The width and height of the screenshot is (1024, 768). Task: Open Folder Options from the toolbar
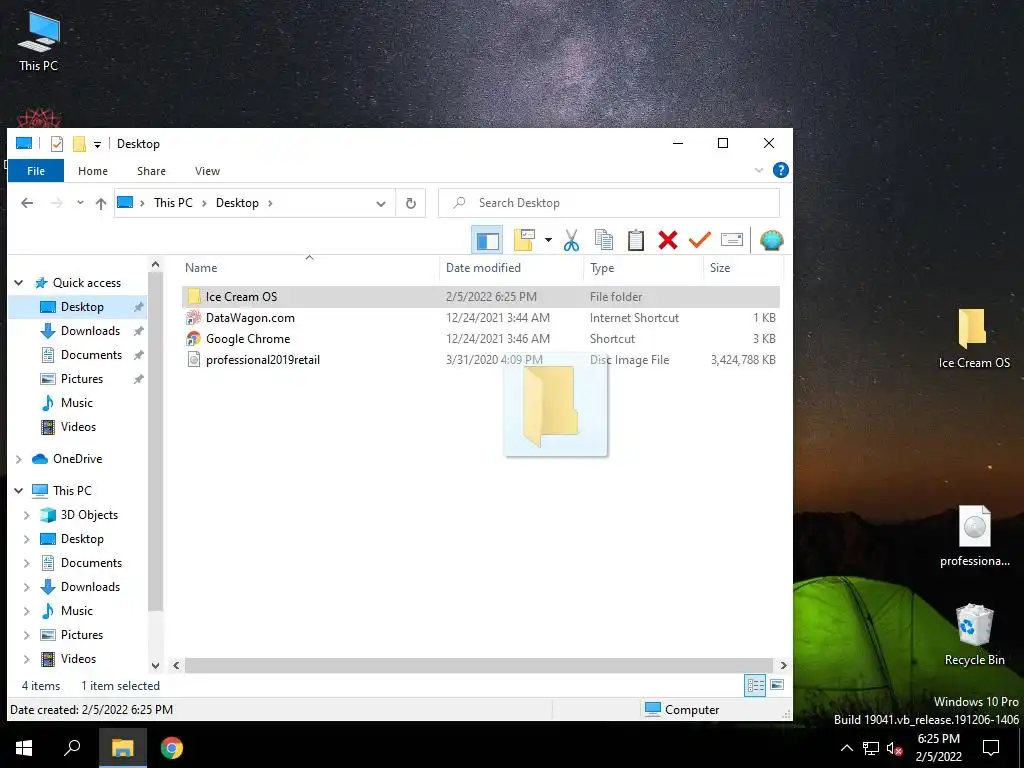coord(524,240)
